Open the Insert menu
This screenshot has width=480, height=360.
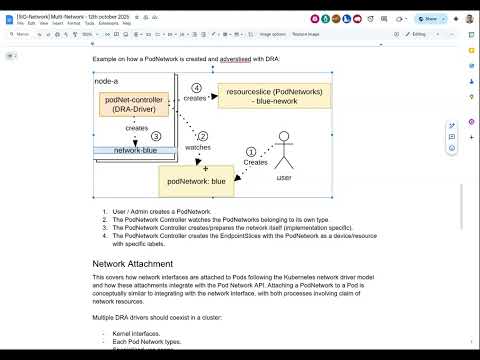pyautogui.click(x=57, y=23)
